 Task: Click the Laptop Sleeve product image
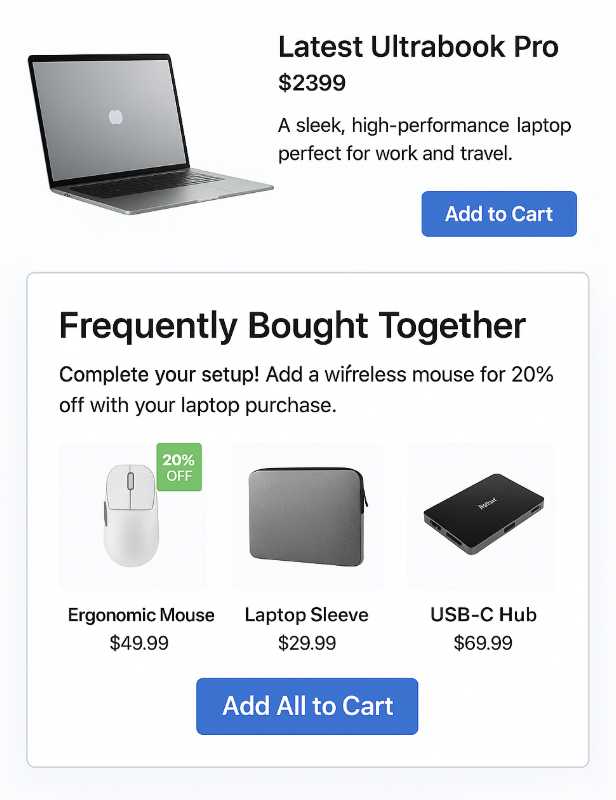coord(306,515)
